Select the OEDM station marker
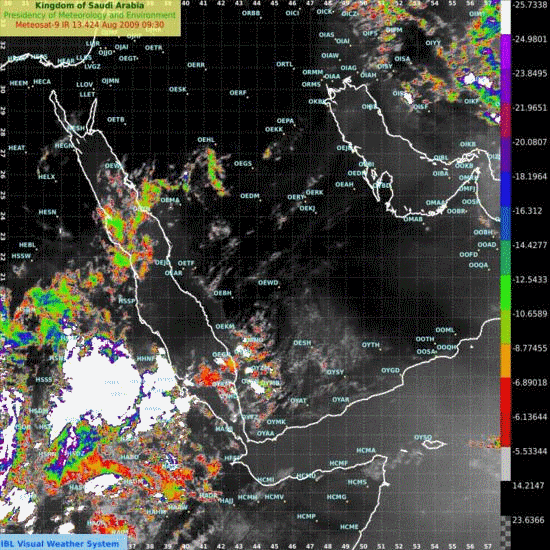Screen dimensions: 550x550 (260, 200)
